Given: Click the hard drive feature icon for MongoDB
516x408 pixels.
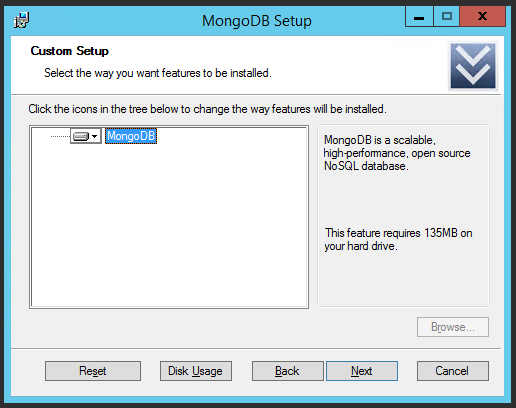Looking at the screenshot, I should 81,136.
